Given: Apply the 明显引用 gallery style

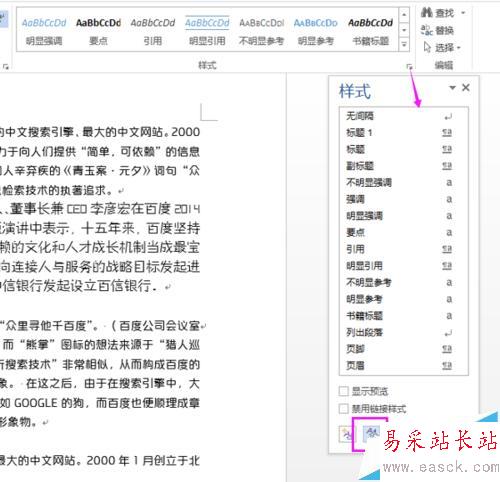Looking at the screenshot, I should pyautogui.click(x=207, y=31).
